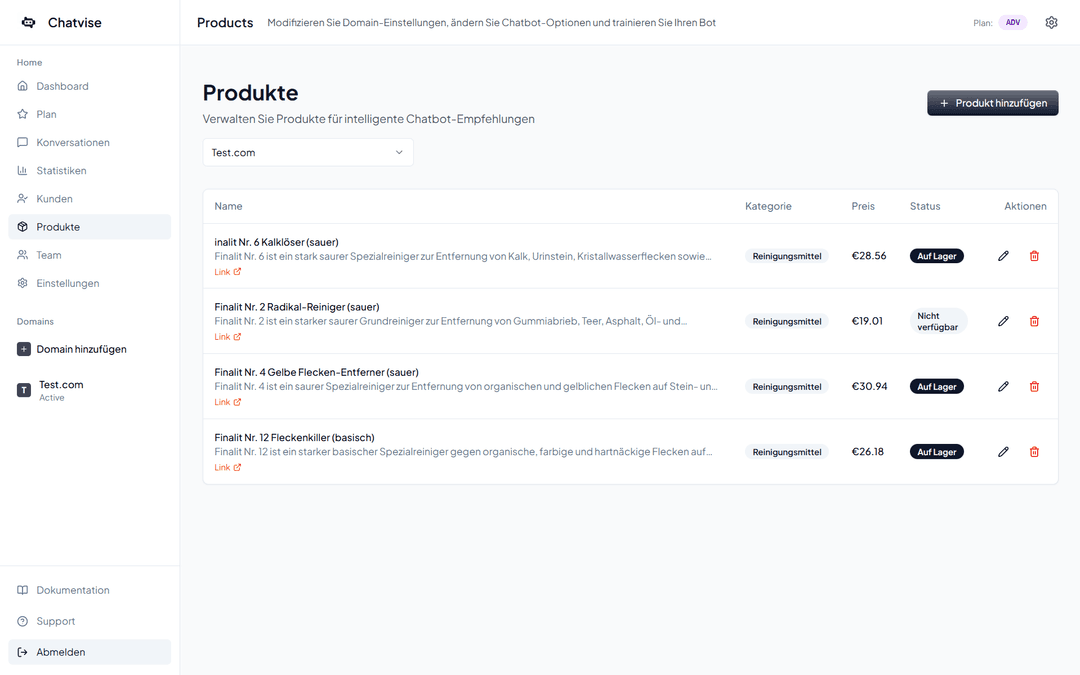
Task: Open the Plan ADV badge menu
Action: (x=1013, y=22)
